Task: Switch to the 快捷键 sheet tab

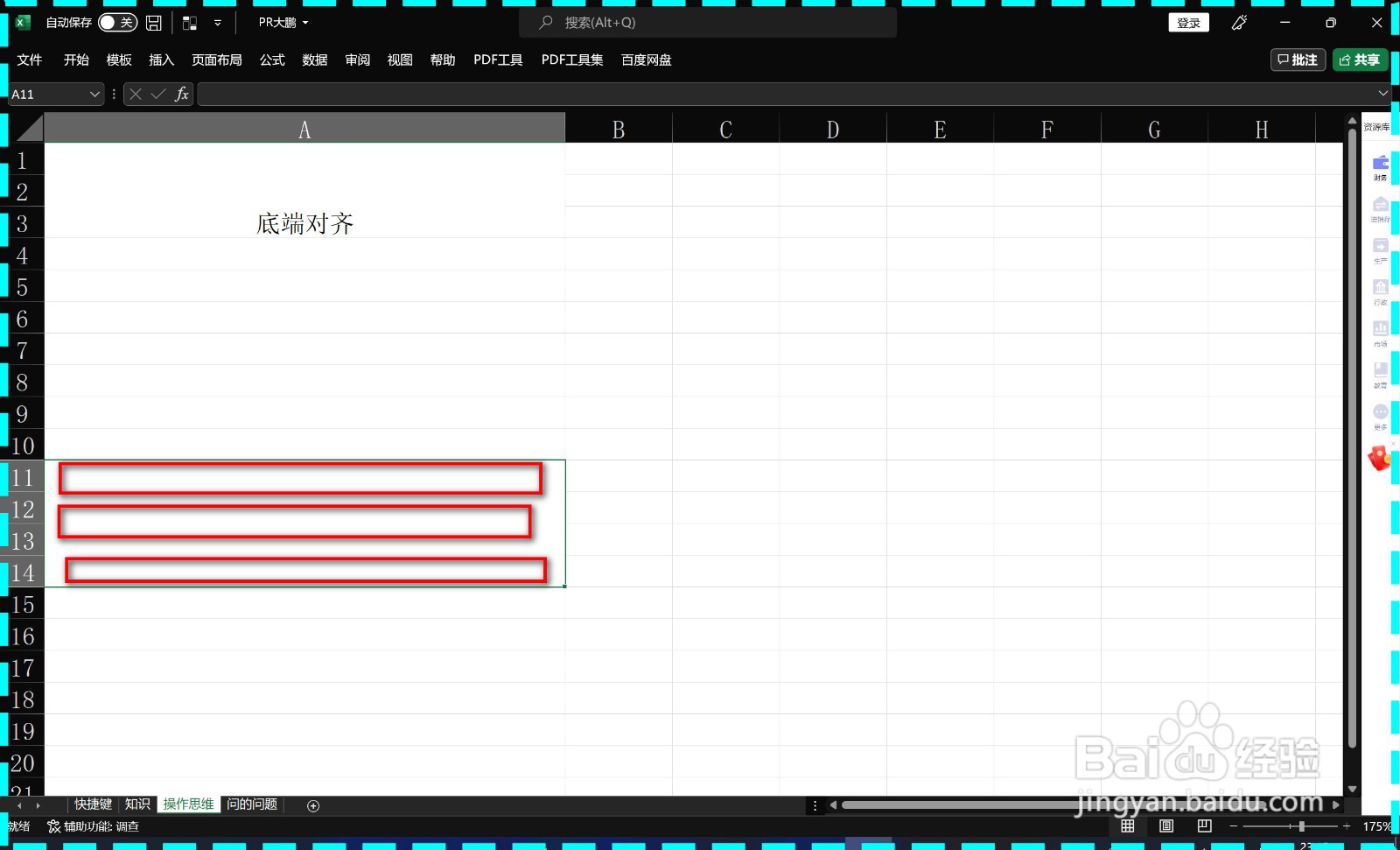Action: click(93, 804)
